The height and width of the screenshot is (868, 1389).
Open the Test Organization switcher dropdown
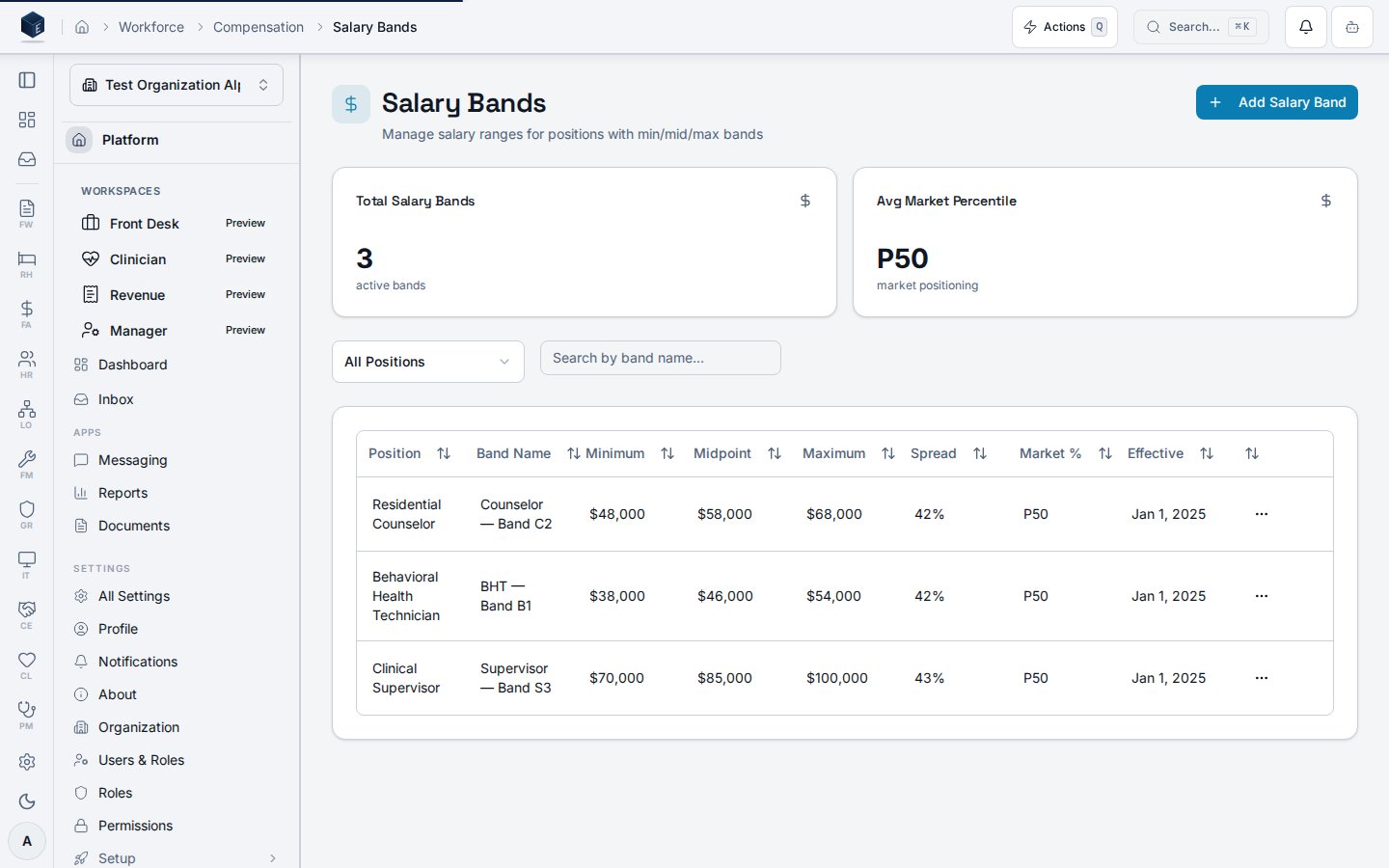pos(177,85)
